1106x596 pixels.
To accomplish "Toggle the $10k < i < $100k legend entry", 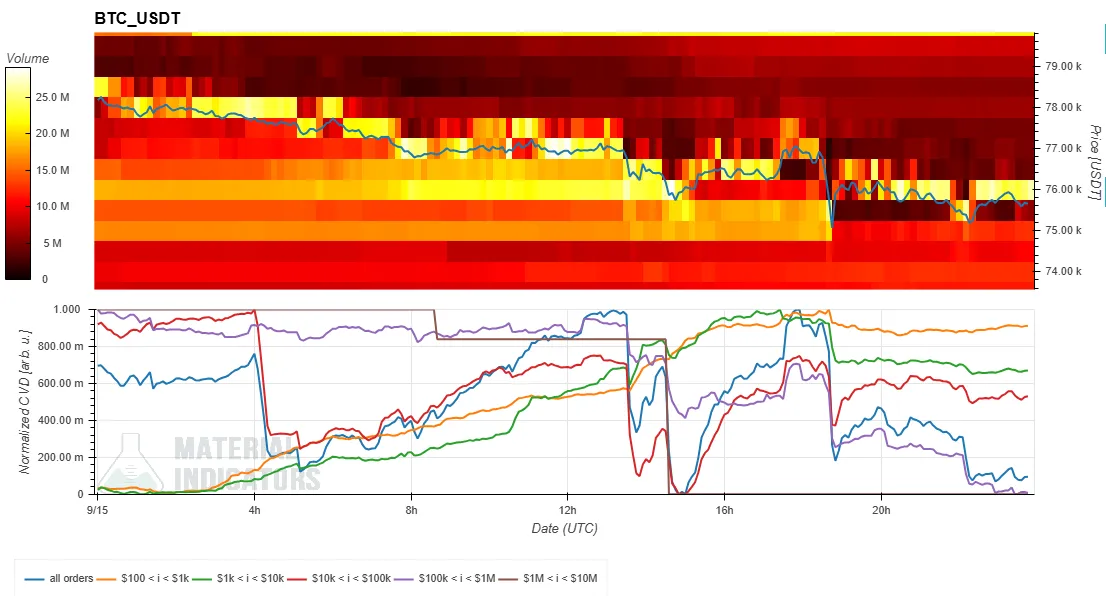I will tap(339, 578).
